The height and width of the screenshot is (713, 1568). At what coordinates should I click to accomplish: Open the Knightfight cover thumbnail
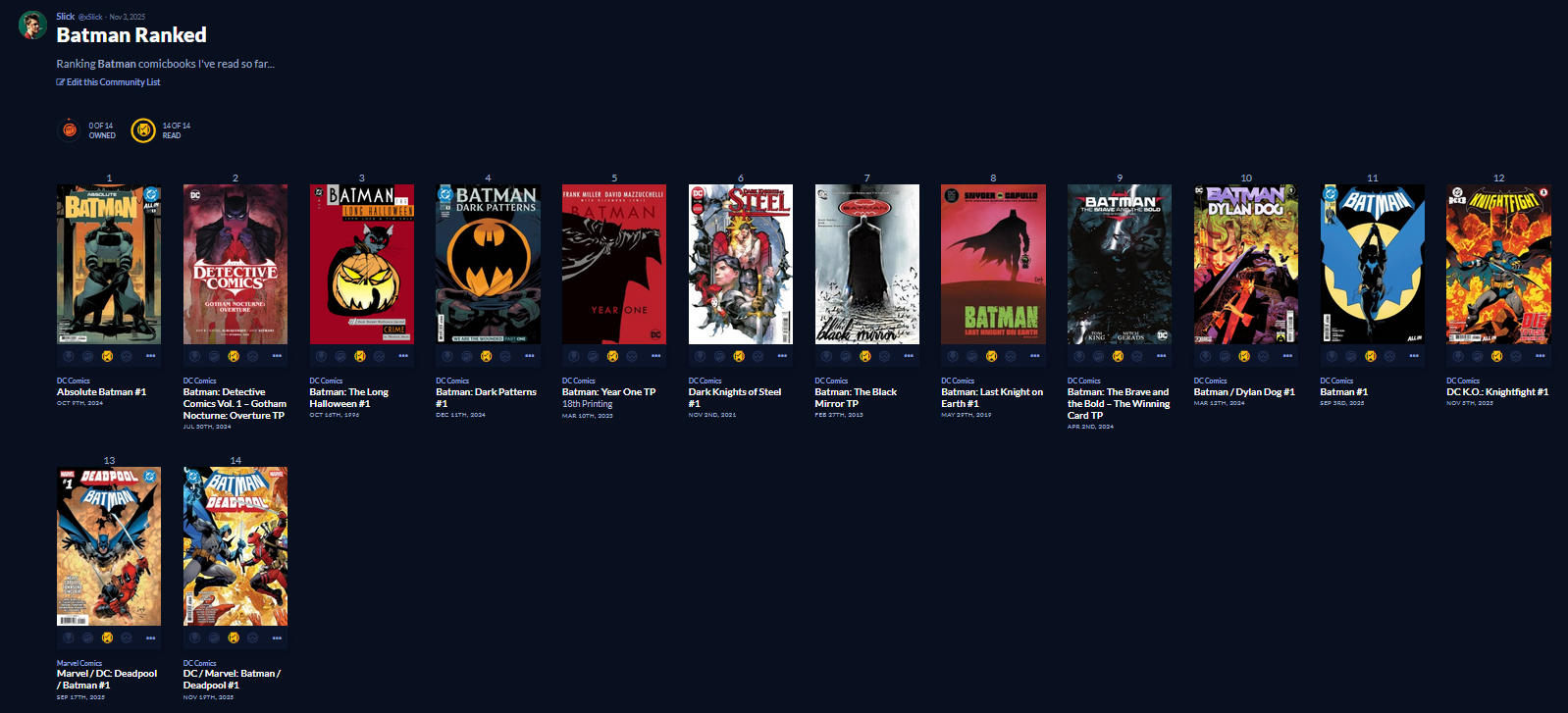[1498, 264]
